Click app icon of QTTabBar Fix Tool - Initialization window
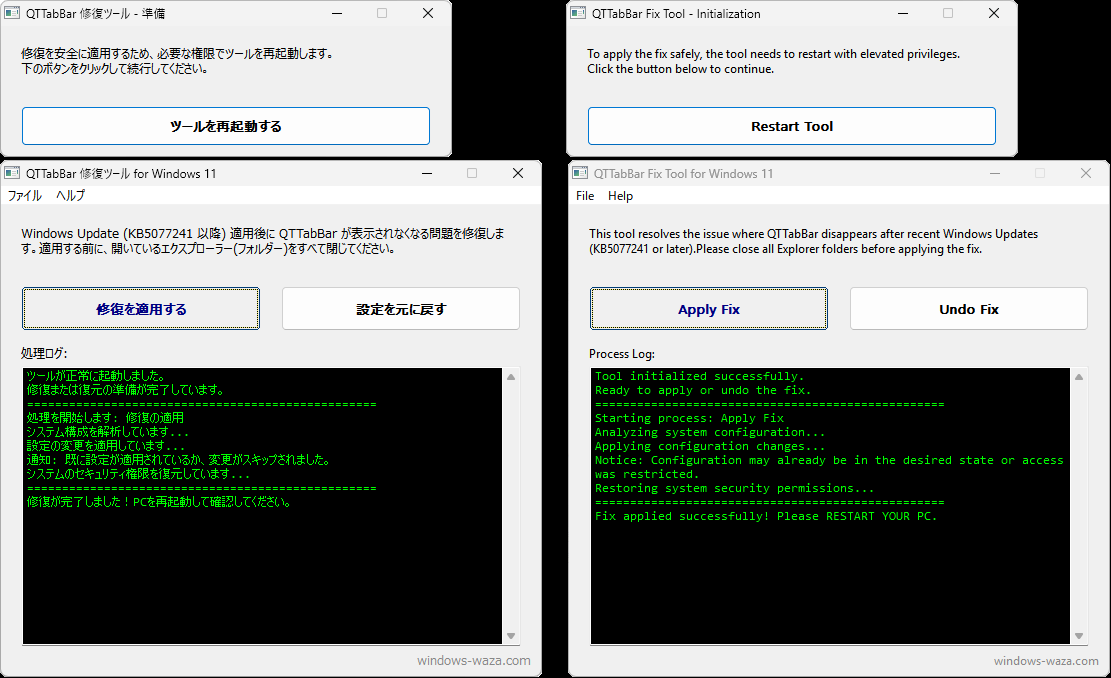1111x678 pixels. coord(578,13)
